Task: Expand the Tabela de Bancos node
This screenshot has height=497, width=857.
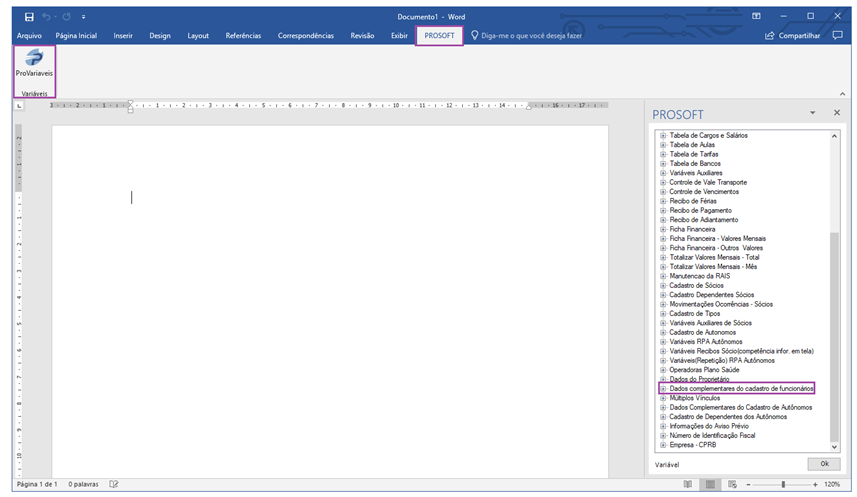Action: 663,163
